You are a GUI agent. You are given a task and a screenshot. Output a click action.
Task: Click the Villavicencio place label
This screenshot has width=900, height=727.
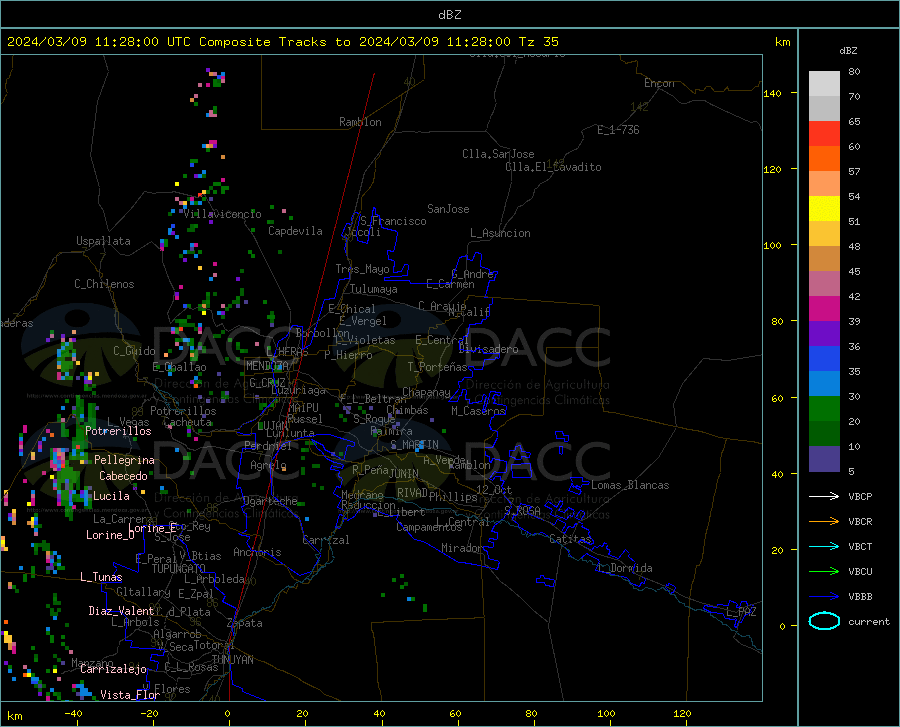(x=222, y=215)
